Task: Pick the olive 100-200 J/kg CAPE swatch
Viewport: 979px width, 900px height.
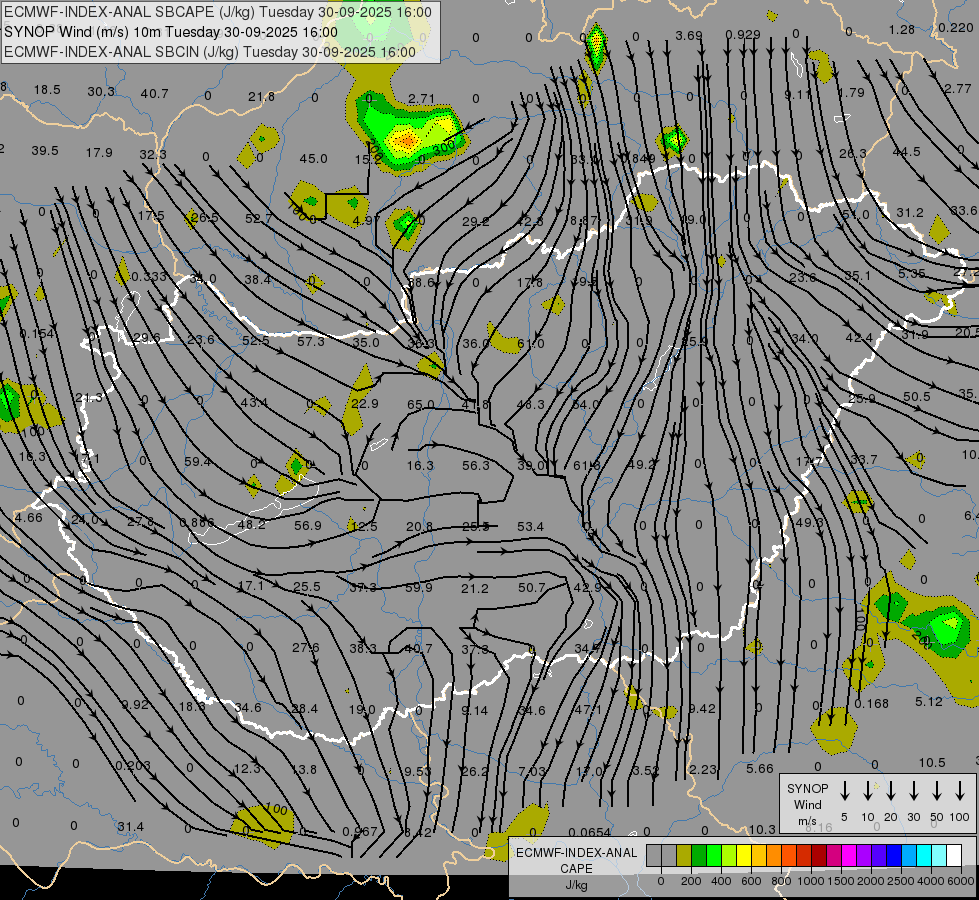Action: [x=684, y=855]
